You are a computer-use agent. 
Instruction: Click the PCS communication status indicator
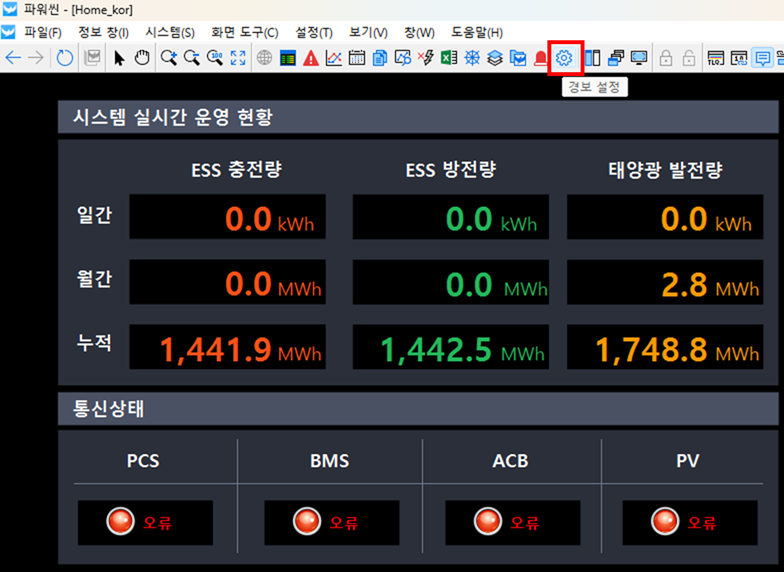(x=121, y=522)
